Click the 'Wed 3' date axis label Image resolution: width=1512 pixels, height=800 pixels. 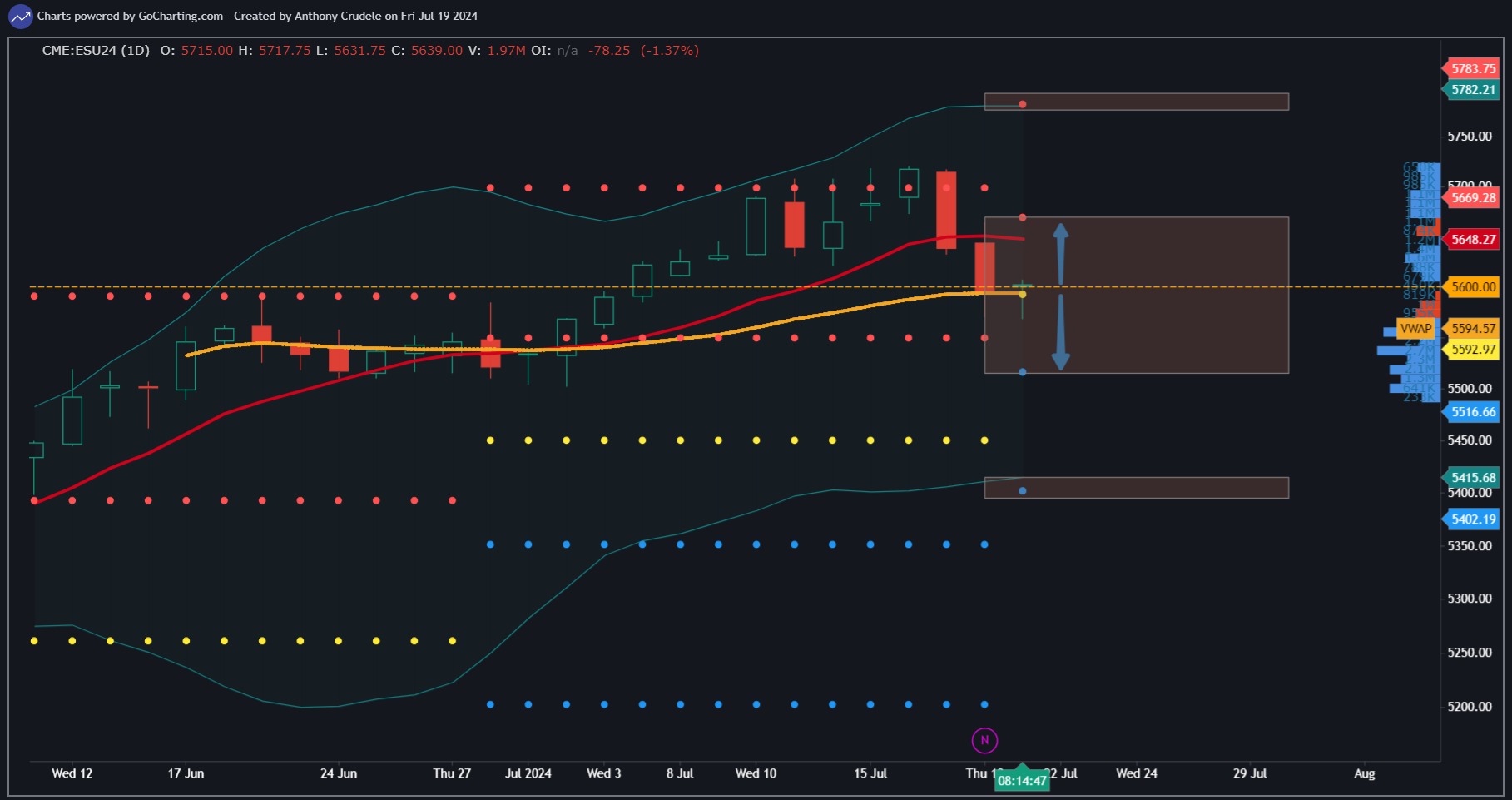point(604,773)
